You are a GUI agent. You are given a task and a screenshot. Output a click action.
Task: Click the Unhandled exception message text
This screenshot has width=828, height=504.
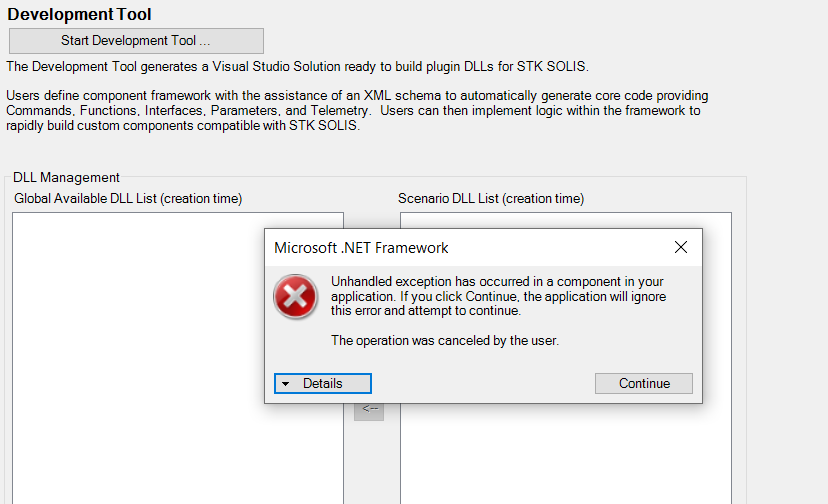tap(498, 296)
